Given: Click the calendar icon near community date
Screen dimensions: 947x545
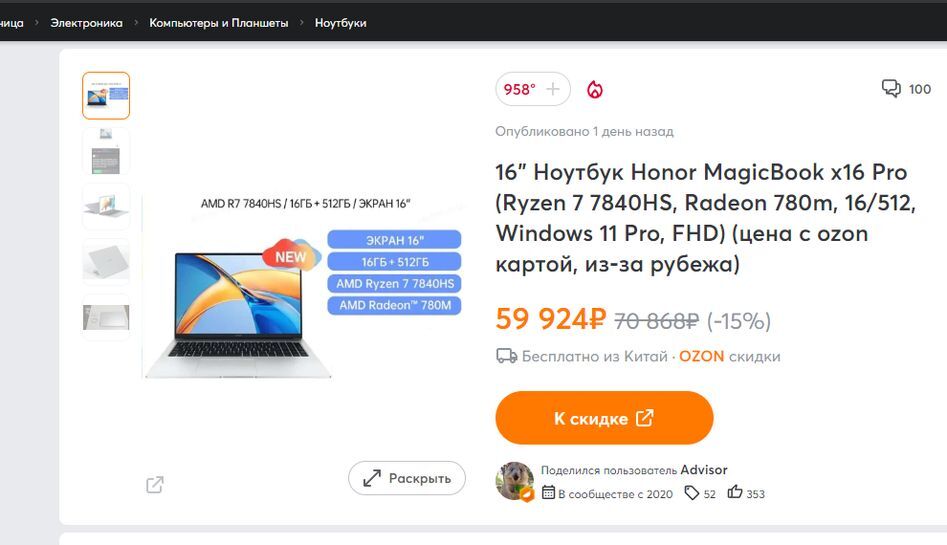Looking at the screenshot, I should (548, 492).
